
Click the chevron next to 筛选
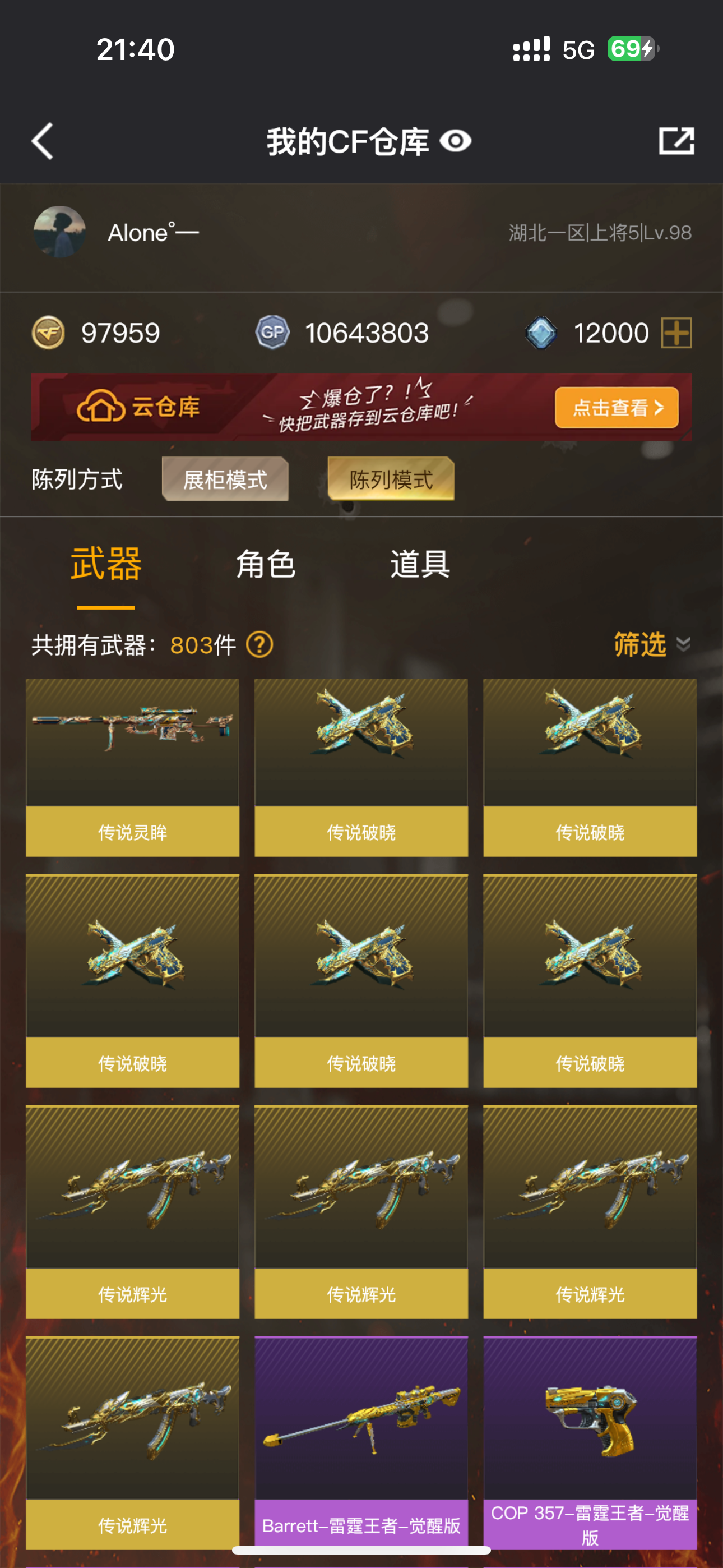pos(683,644)
